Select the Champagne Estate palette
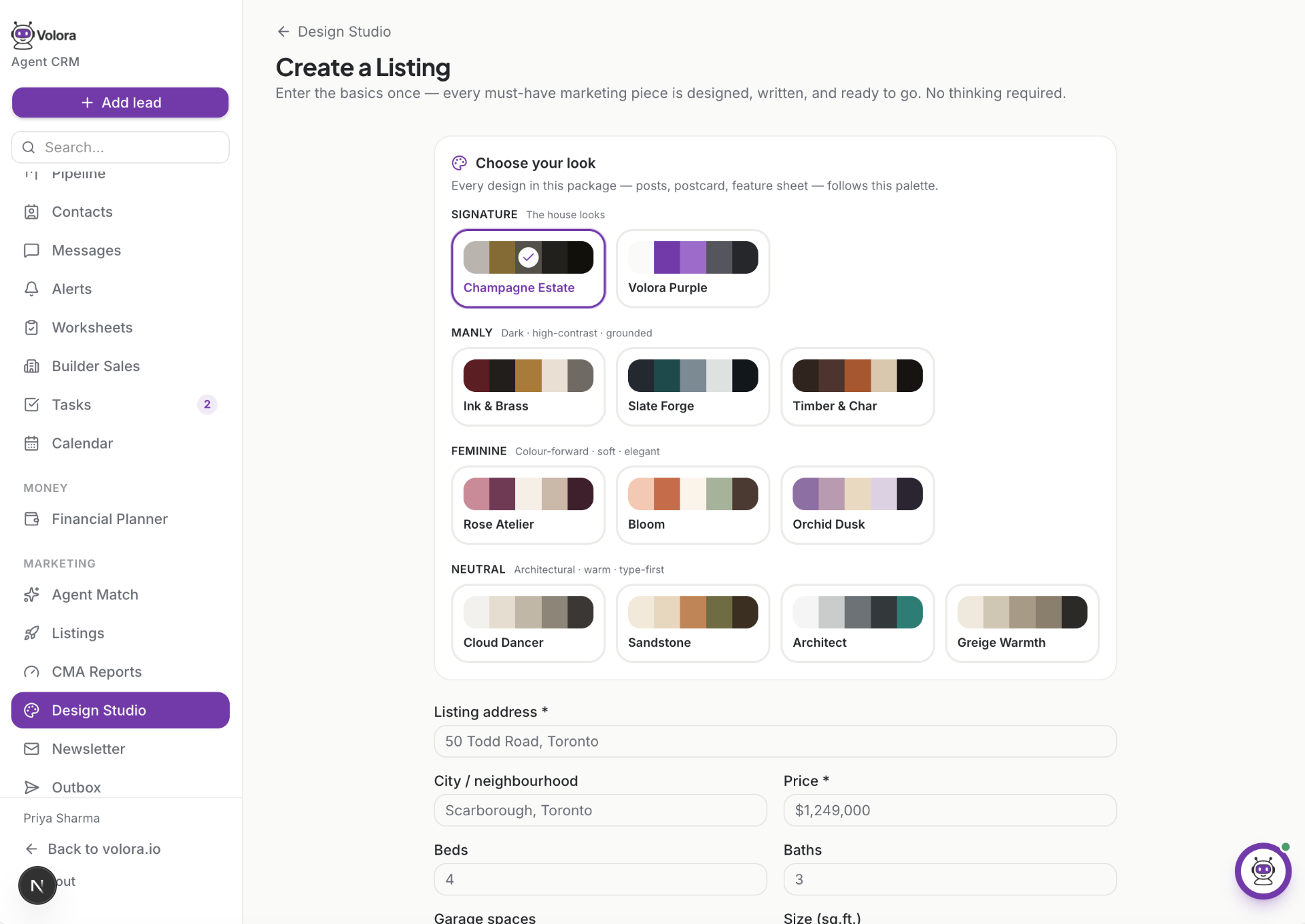Screen dimensions: 1305x924 (x=528, y=269)
